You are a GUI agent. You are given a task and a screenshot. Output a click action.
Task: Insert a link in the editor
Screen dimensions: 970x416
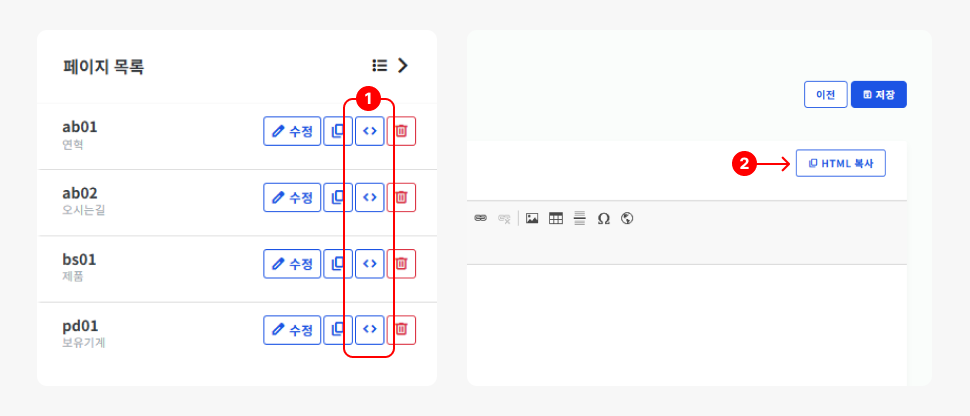[481, 218]
